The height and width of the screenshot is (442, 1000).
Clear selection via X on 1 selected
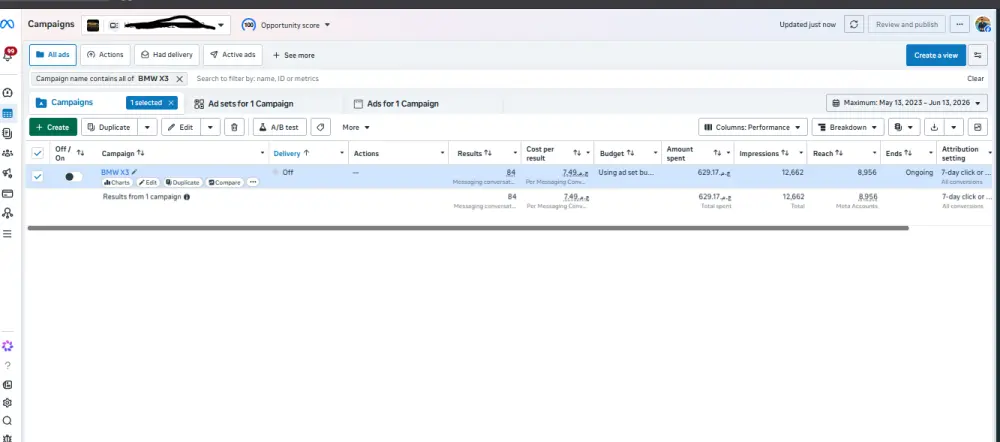click(x=171, y=103)
